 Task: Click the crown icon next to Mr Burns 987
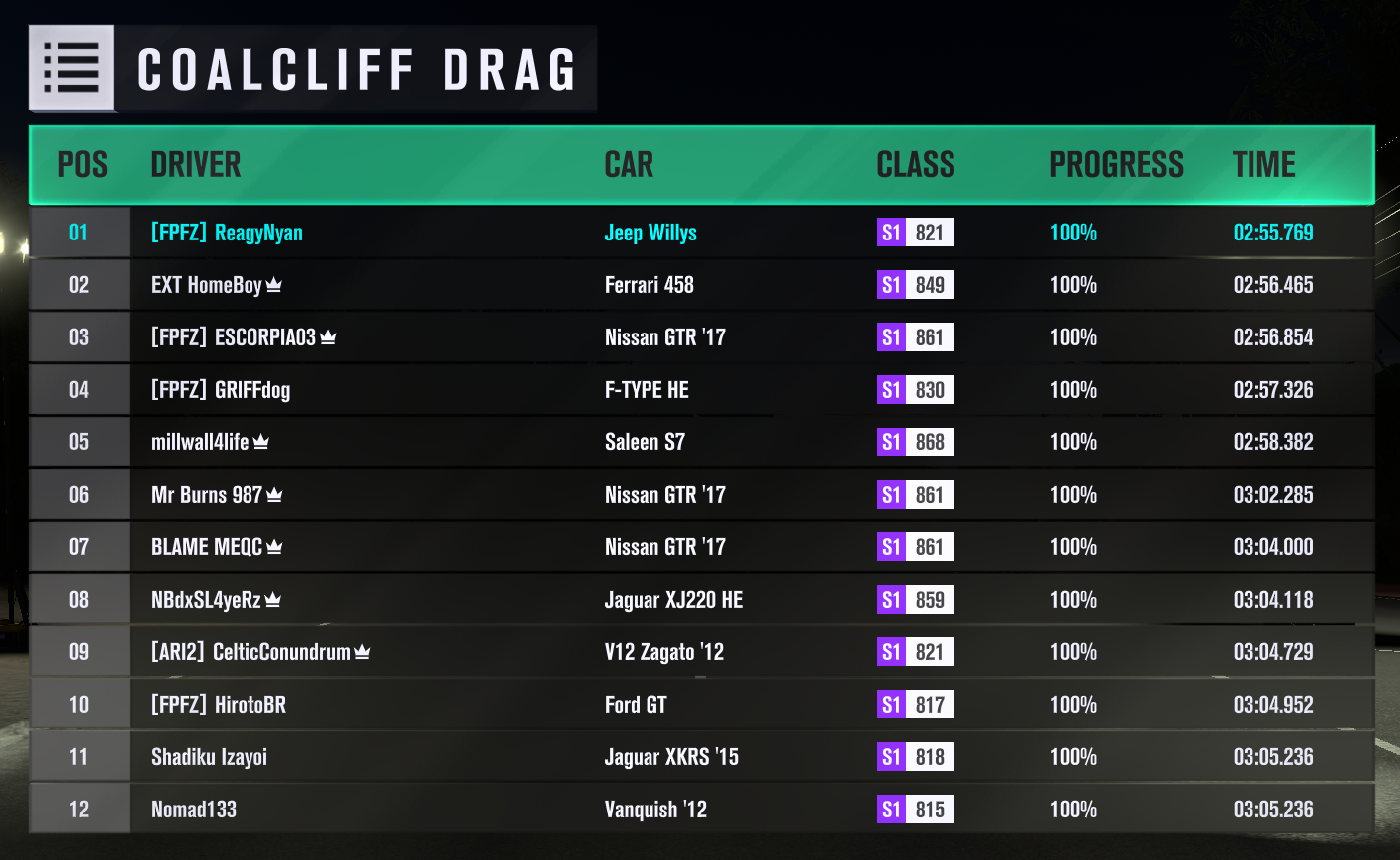click(274, 495)
